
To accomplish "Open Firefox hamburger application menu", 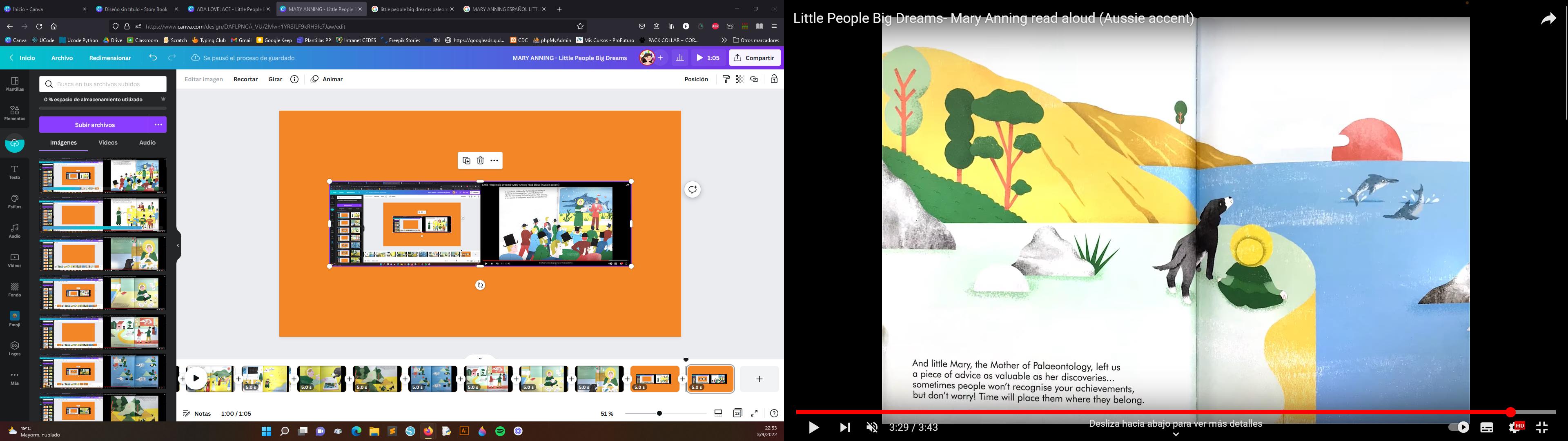I will click(774, 26).
